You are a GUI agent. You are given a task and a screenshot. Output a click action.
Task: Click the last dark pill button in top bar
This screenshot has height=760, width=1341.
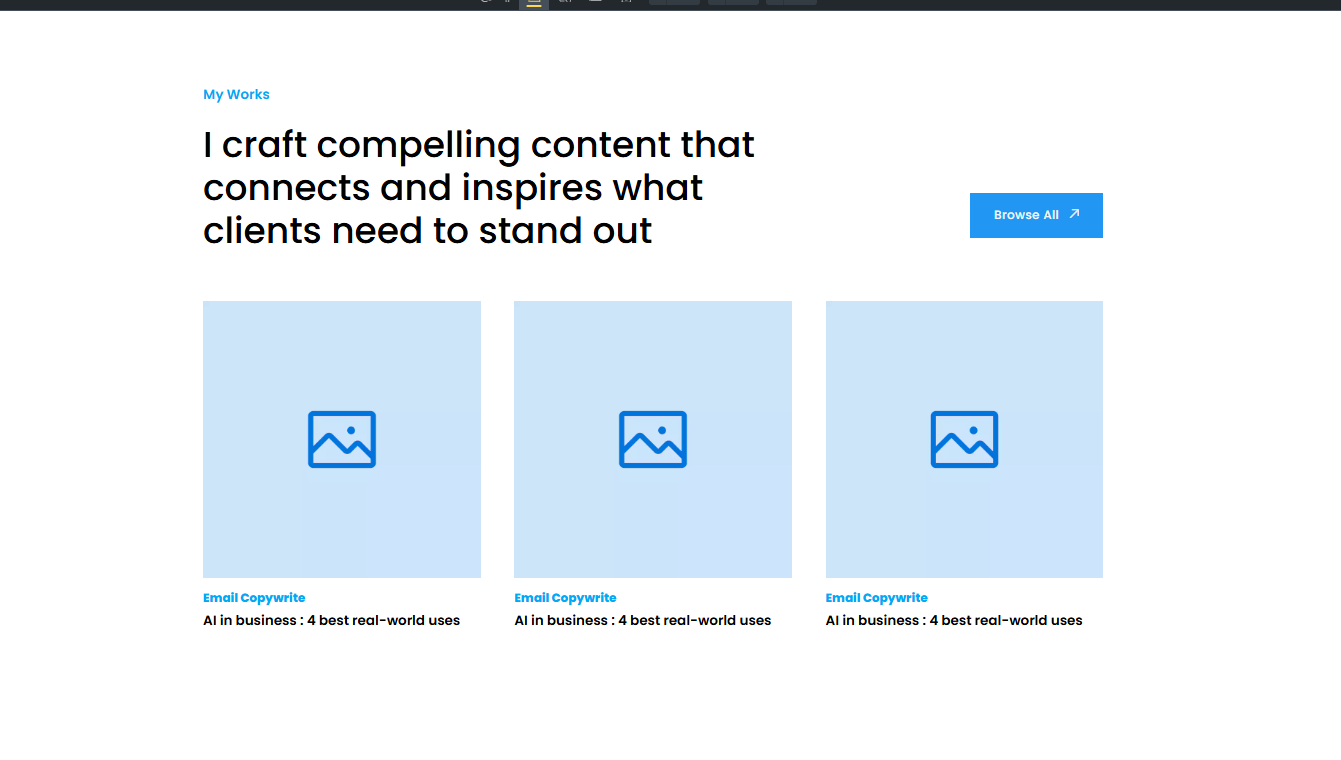click(x=791, y=3)
